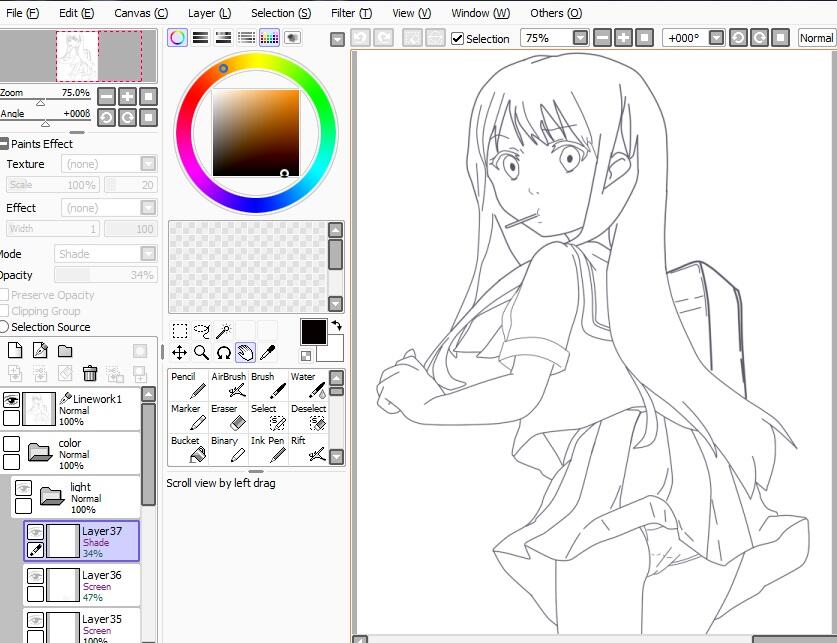Viewport: 837px width, 643px height.
Task: Select the Brush tool
Action: click(268, 385)
